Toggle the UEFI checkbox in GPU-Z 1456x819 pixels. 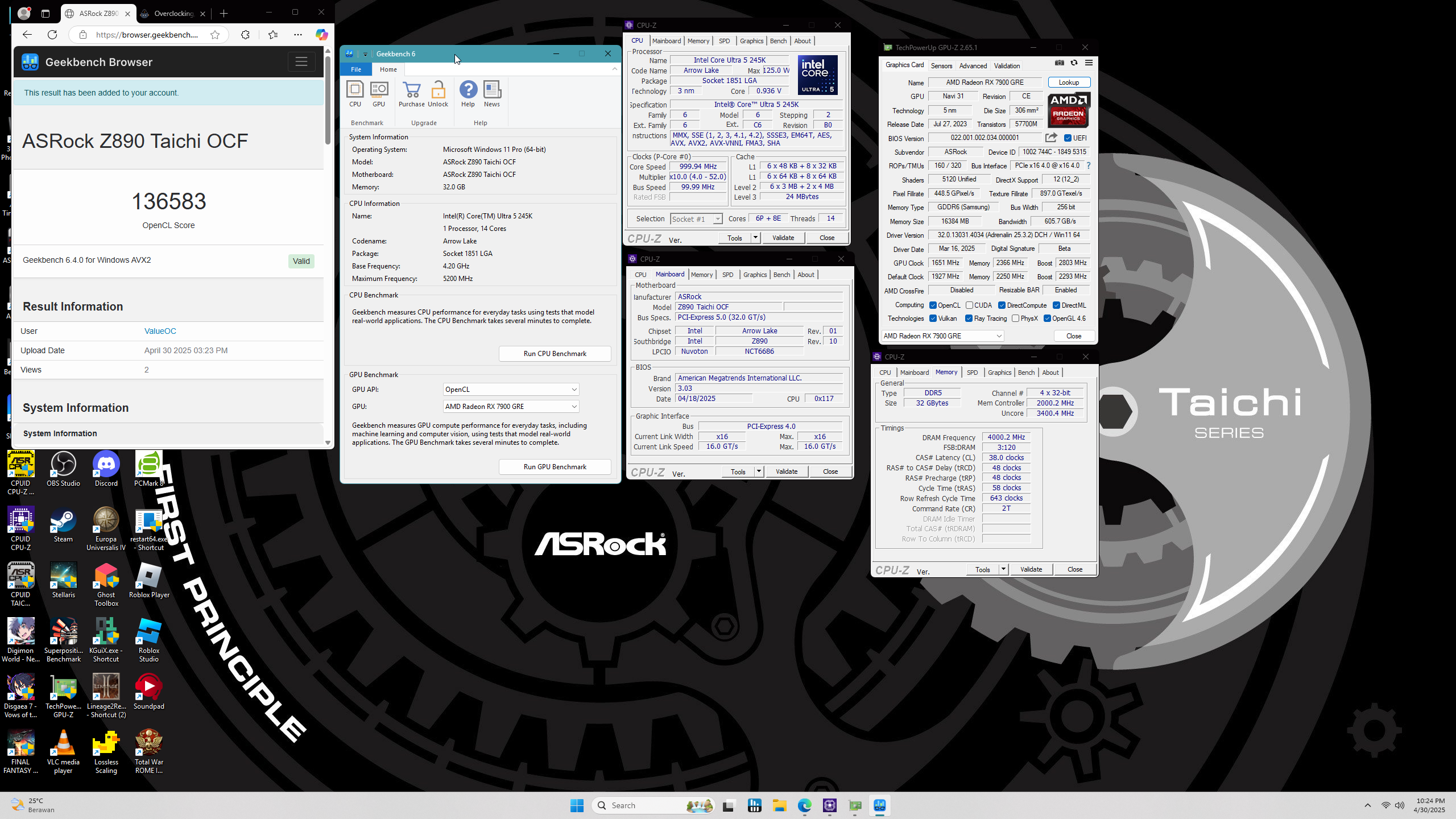(x=1068, y=138)
